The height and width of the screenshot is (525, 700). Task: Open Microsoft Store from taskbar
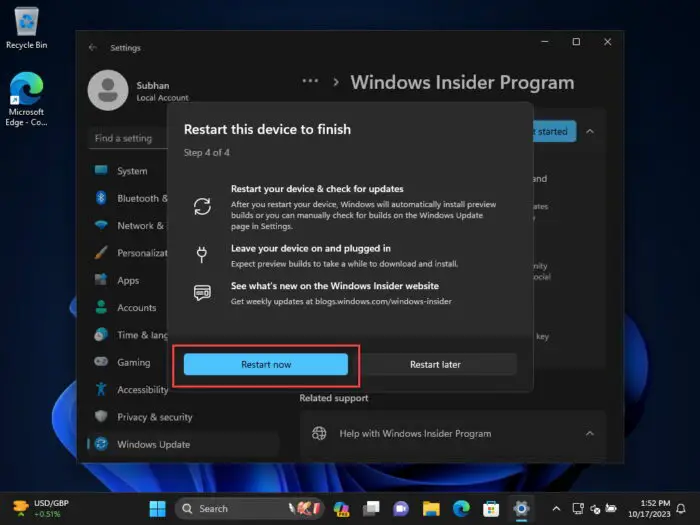[x=491, y=508]
